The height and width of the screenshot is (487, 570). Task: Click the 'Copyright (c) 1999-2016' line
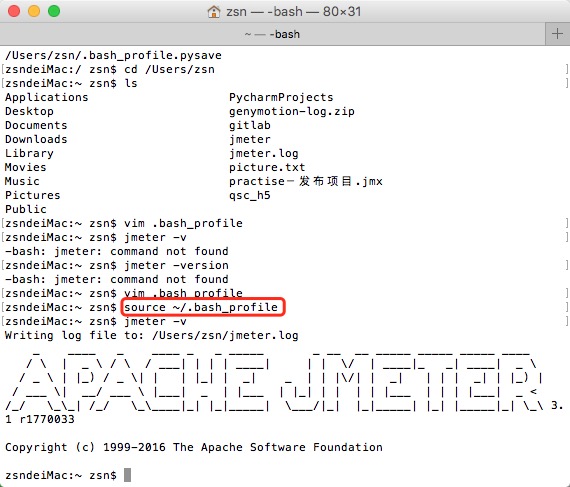[194, 447]
